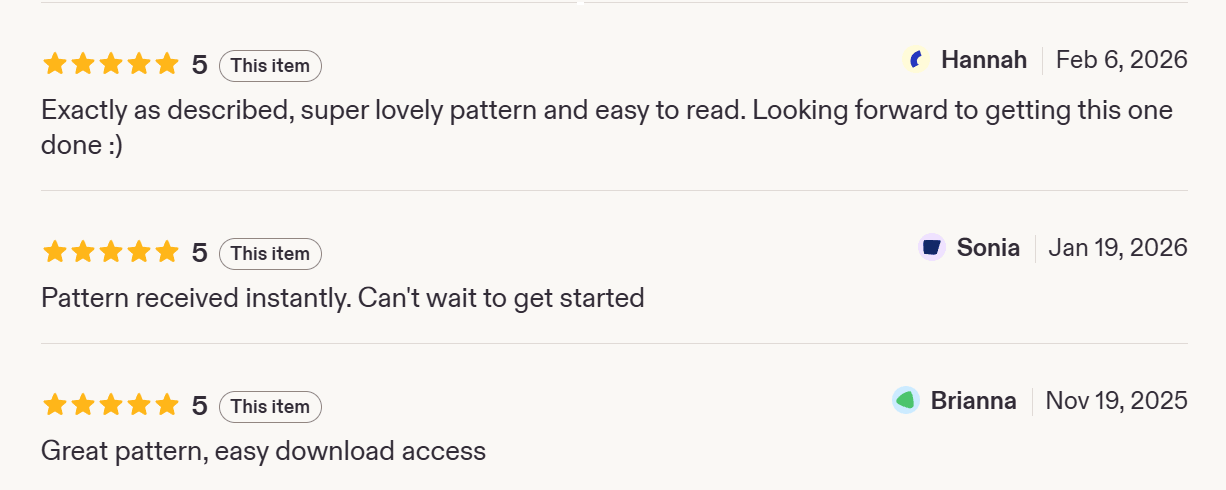Screen dimensions: 1226x490
Task: Click the "This item" badge on Brianna's review
Action: point(270,407)
